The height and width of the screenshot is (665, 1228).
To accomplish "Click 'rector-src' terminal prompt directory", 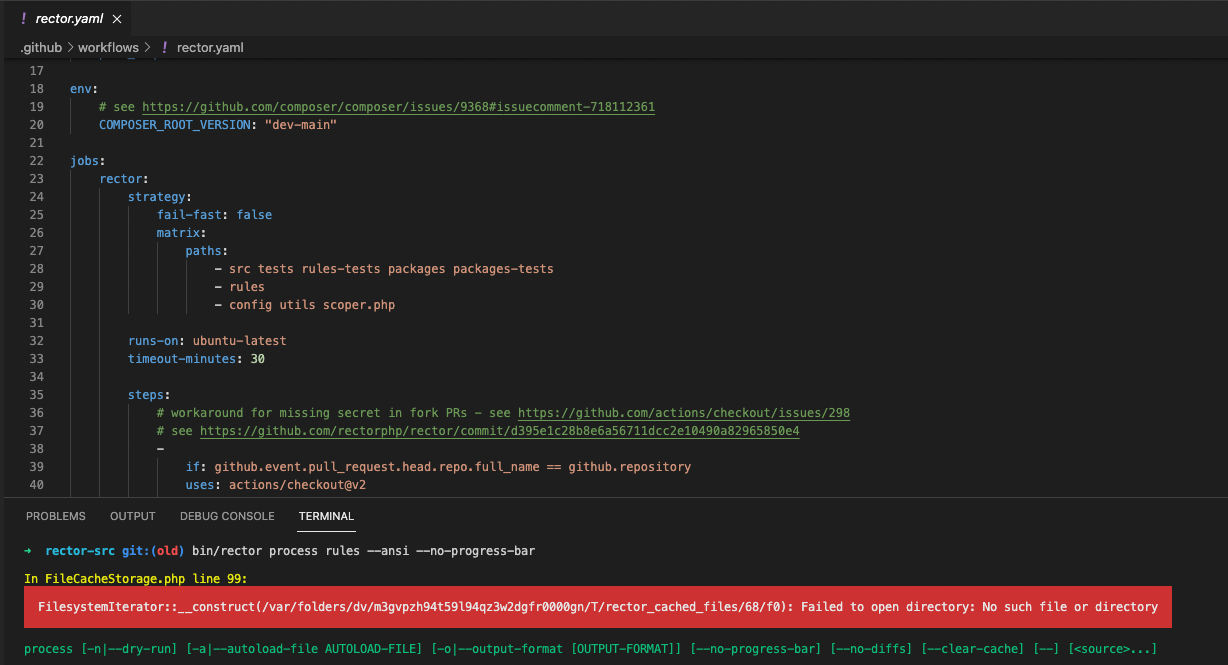I will click(x=81, y=551).
